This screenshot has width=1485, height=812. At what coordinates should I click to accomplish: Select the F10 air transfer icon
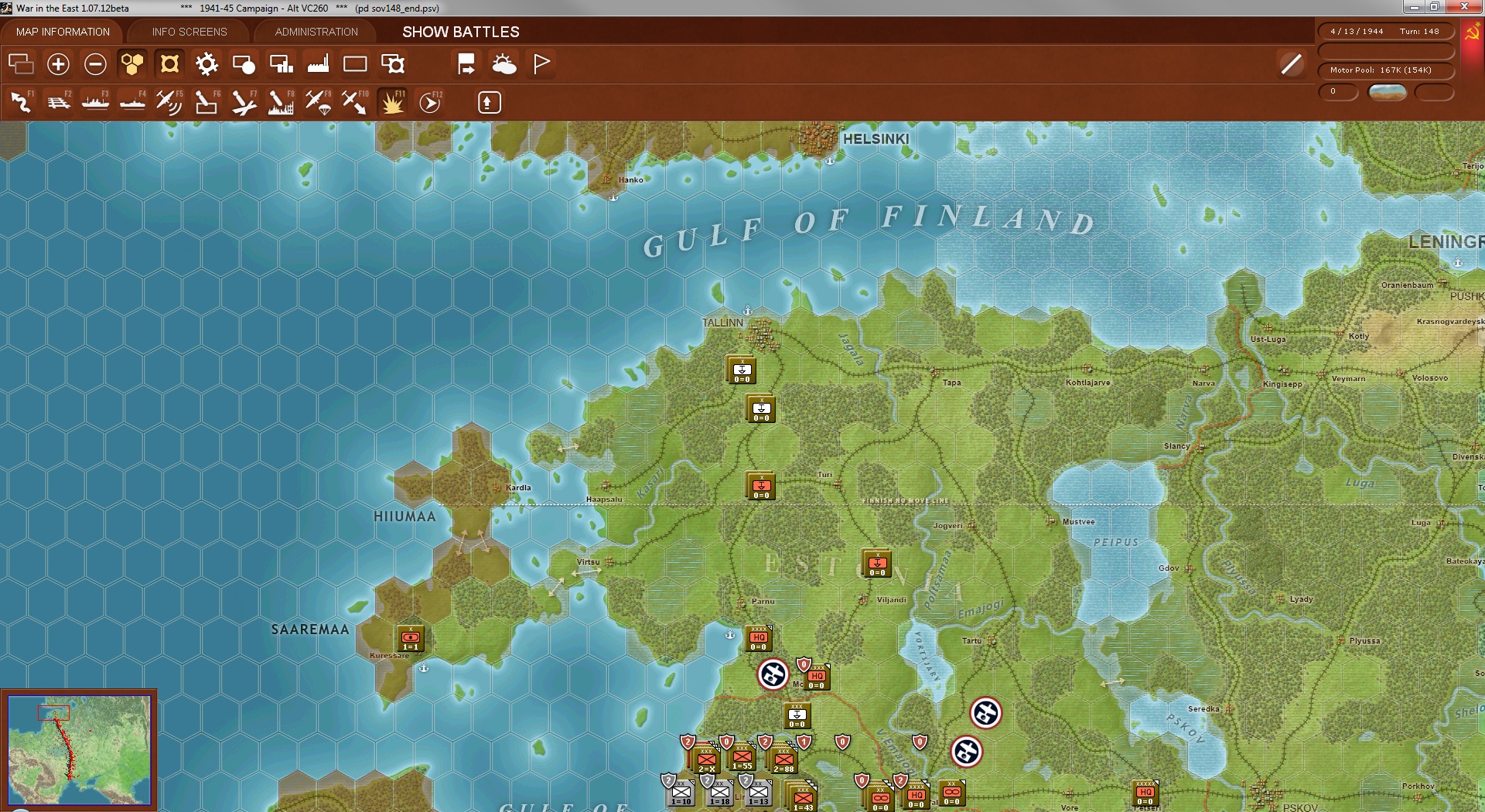tap(355, 102)
